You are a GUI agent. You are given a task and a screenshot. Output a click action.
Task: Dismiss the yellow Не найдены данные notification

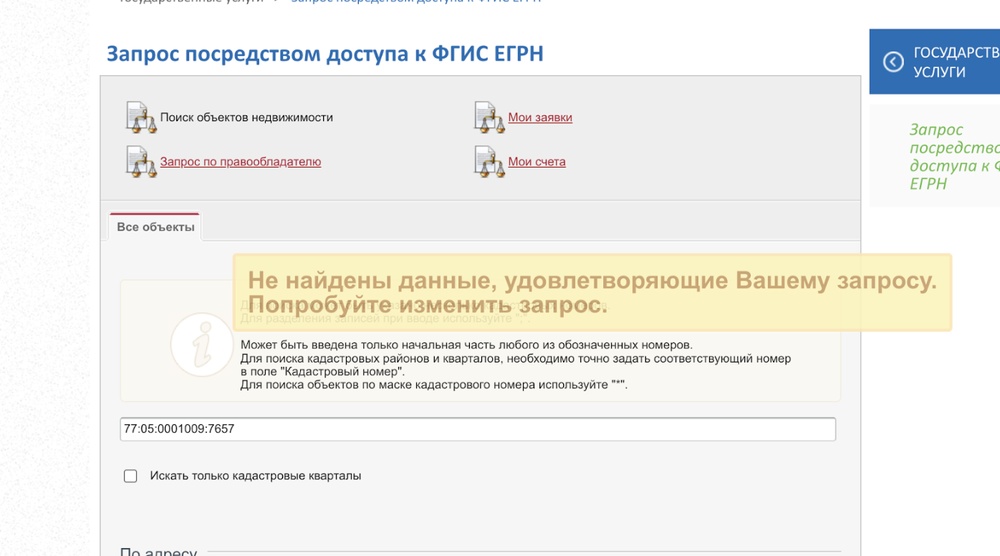click(x=592, y=292)
